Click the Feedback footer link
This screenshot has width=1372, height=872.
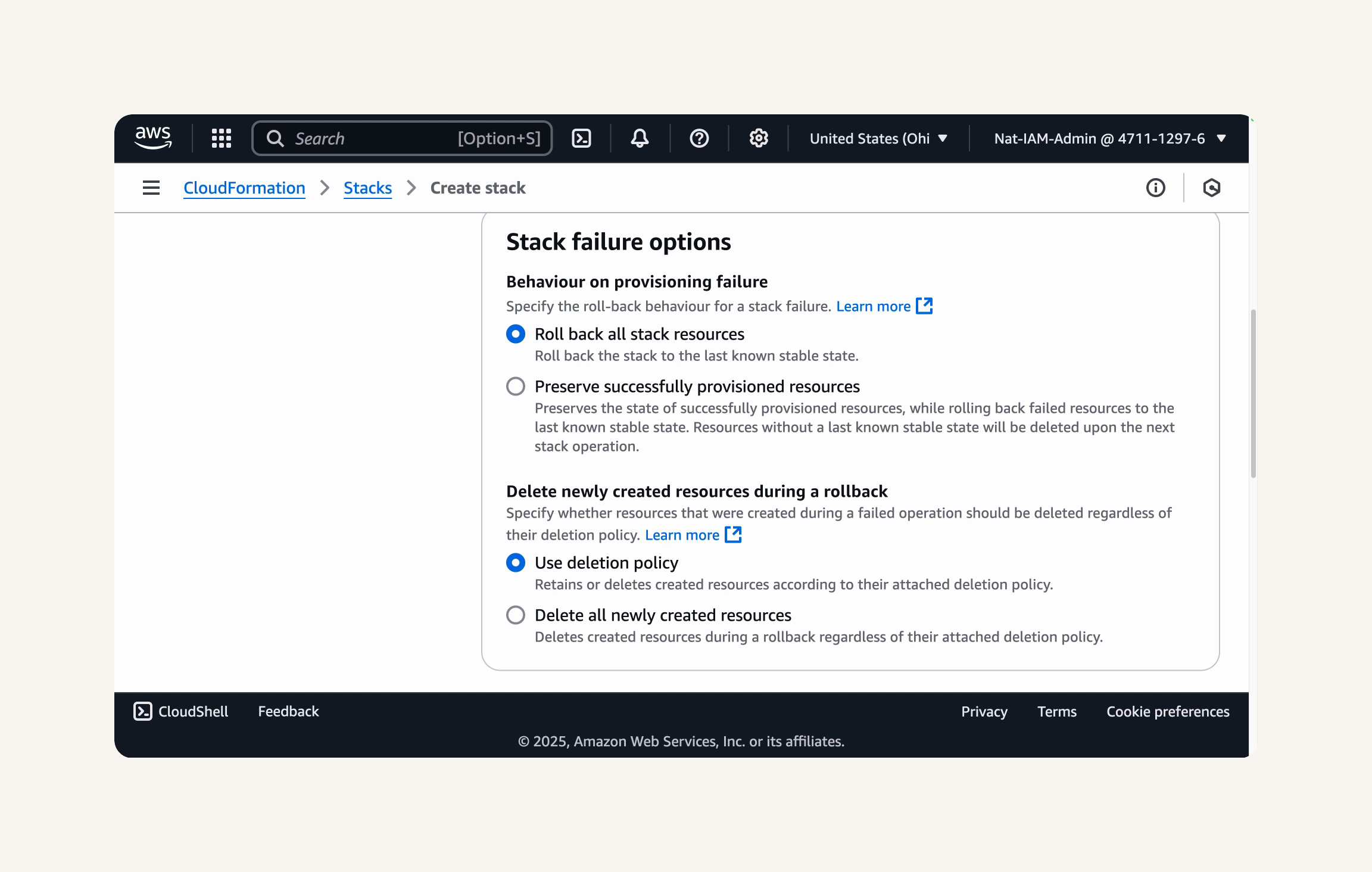tap(288, 711)
